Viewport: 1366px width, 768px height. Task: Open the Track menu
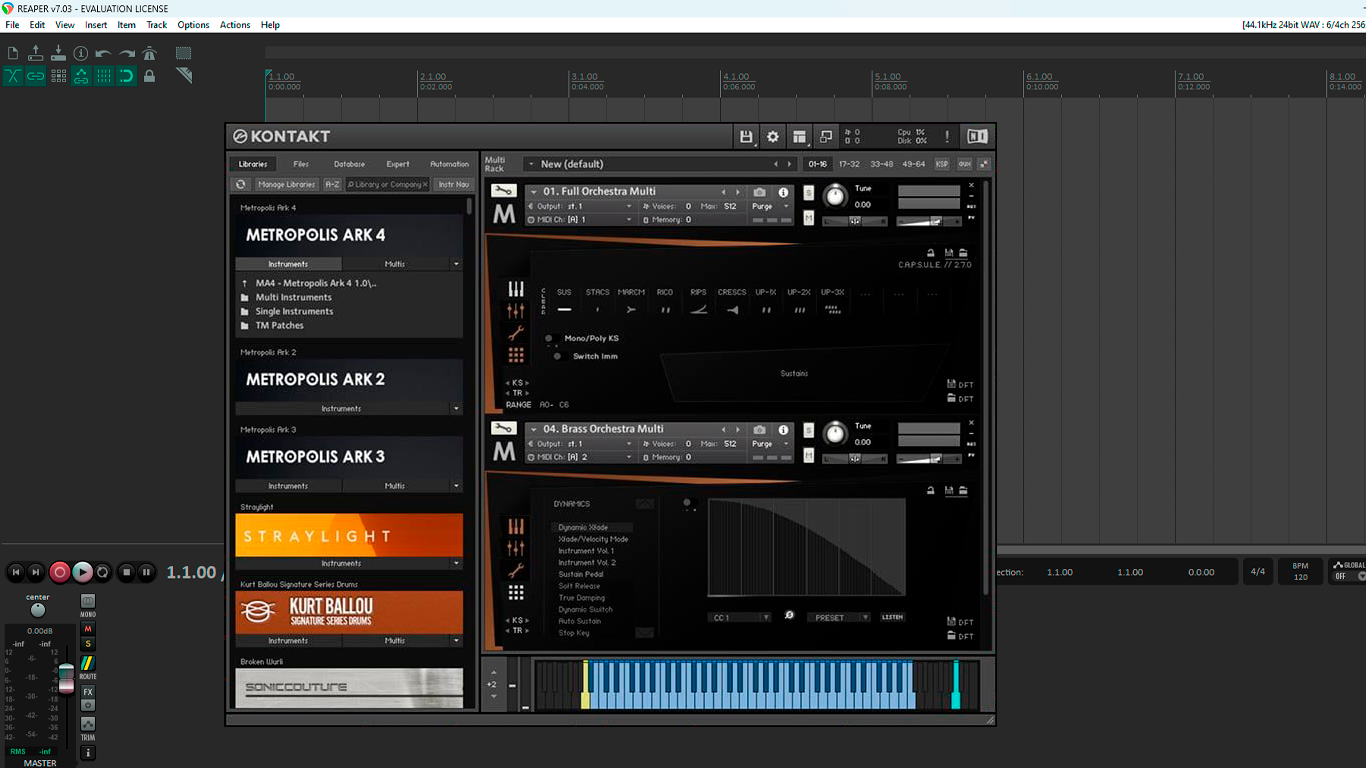(x=157, y=25)
